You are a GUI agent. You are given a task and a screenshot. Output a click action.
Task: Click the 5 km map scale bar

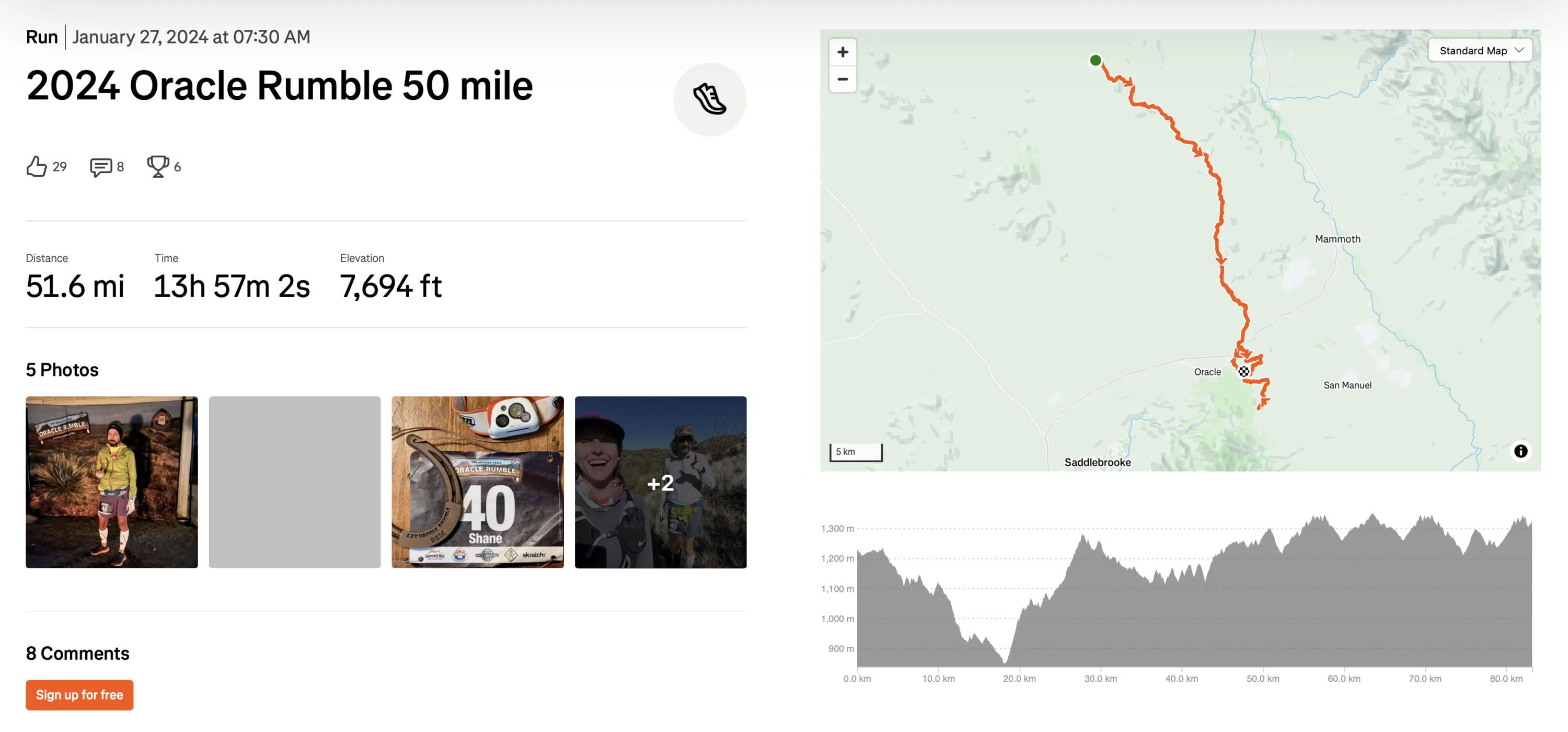pos(856,452)
